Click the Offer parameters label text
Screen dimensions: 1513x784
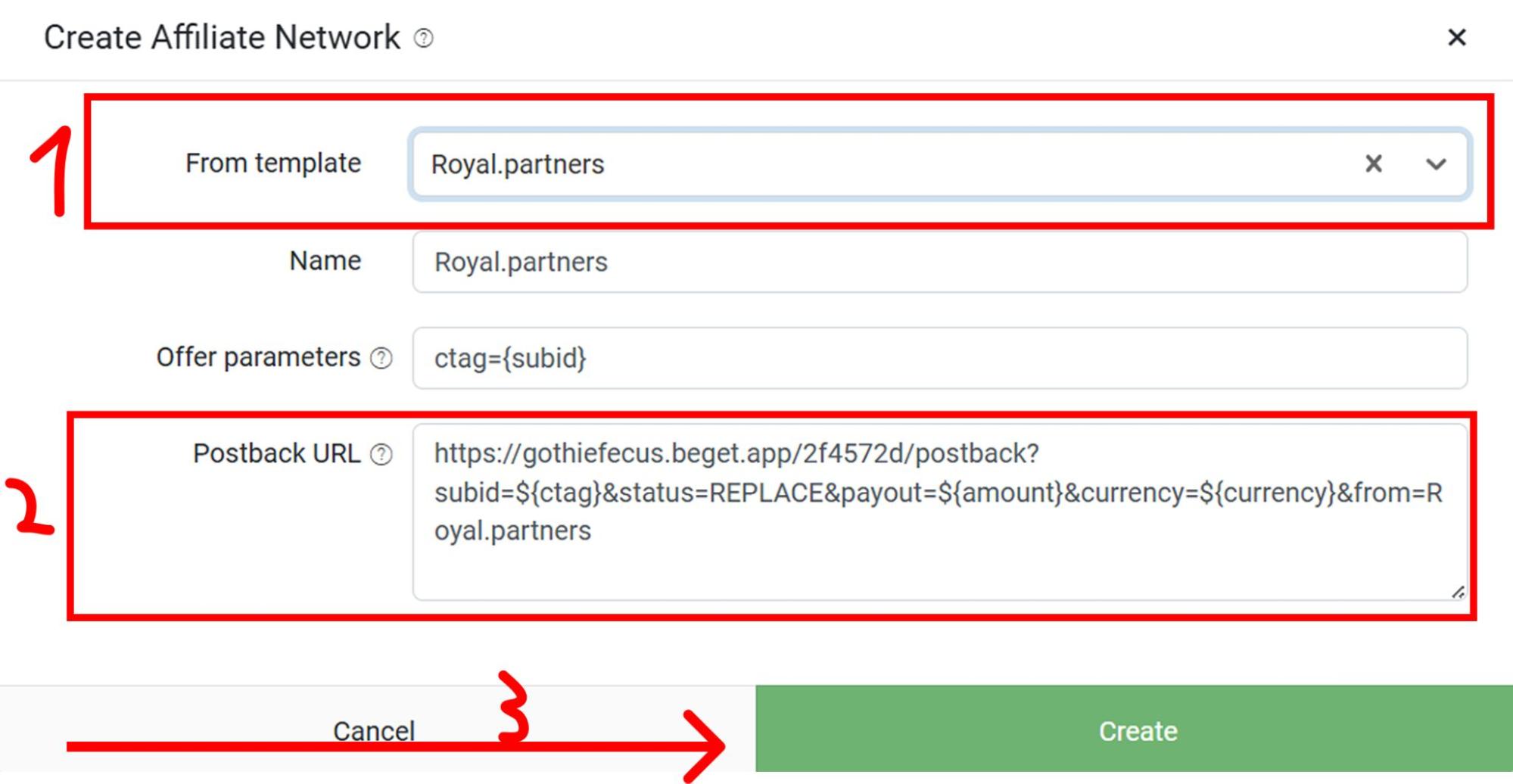pos(258,357)
